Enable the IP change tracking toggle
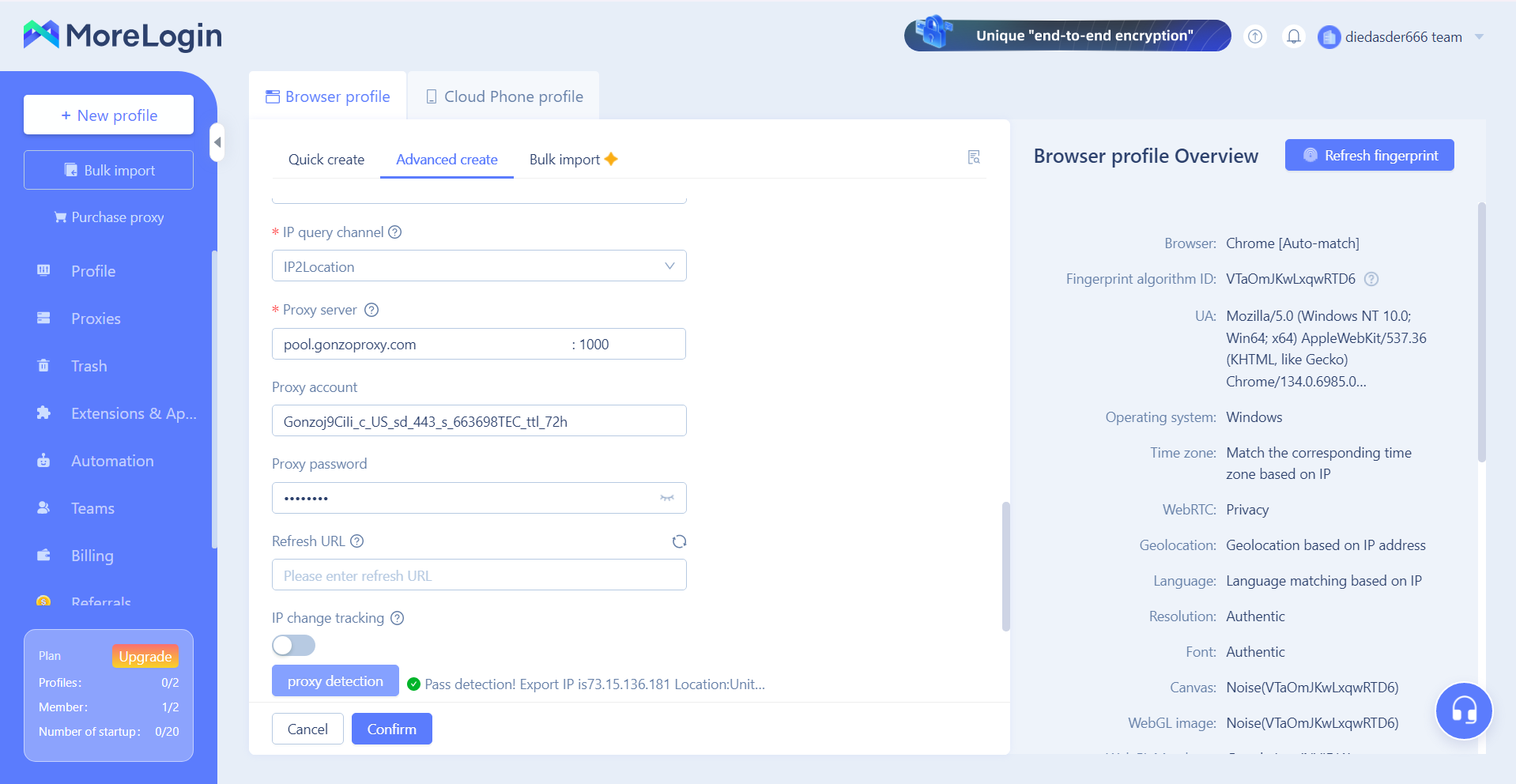Viewport: 1516px width, 784px height. coord(293,646)
